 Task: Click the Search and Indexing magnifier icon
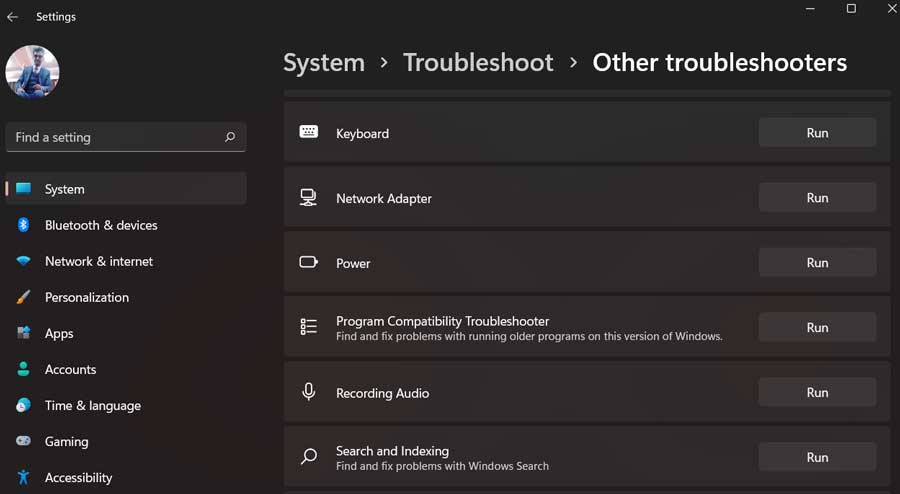pos(309,456)
